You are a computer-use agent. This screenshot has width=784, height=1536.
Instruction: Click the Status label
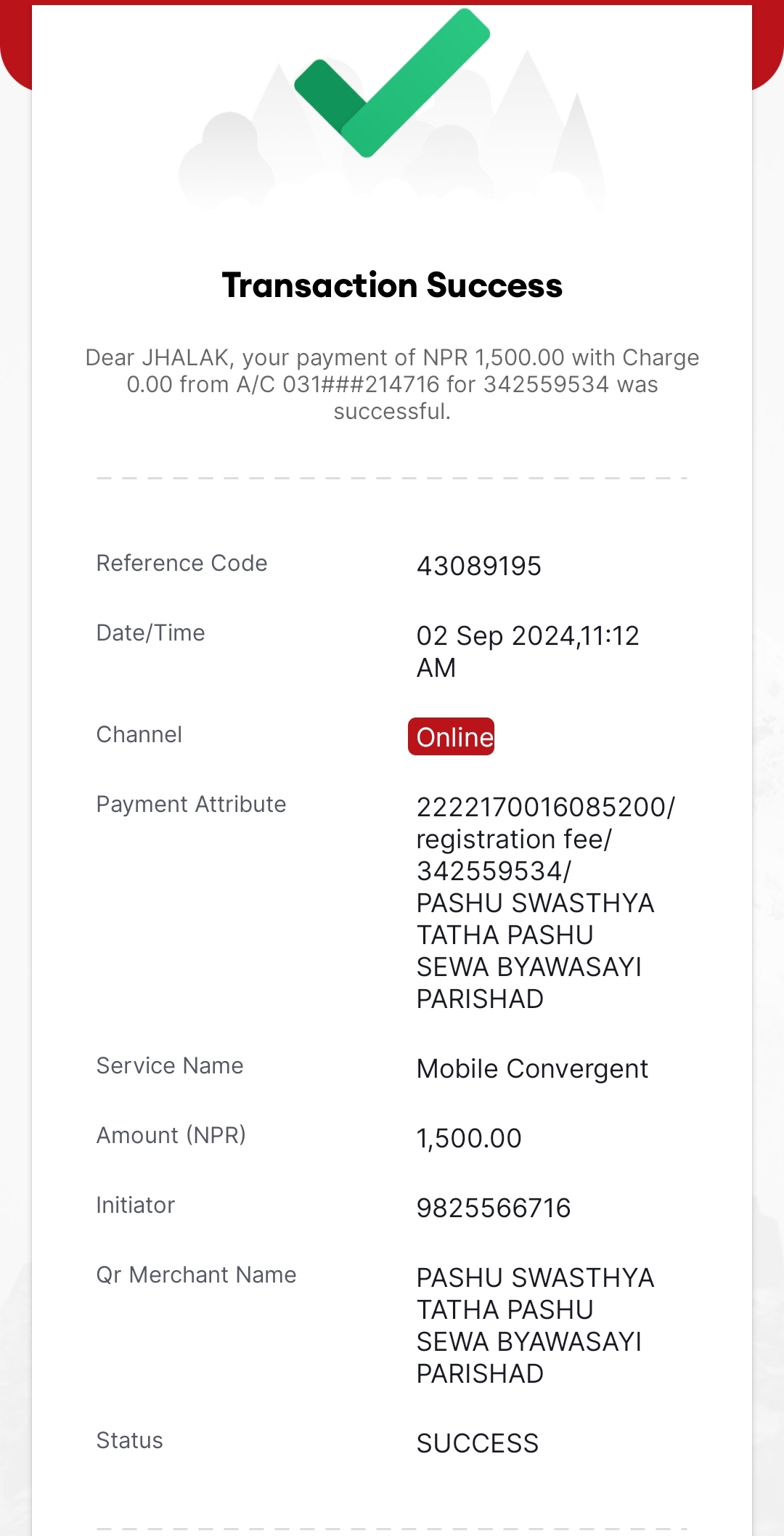pos(130,1440)
